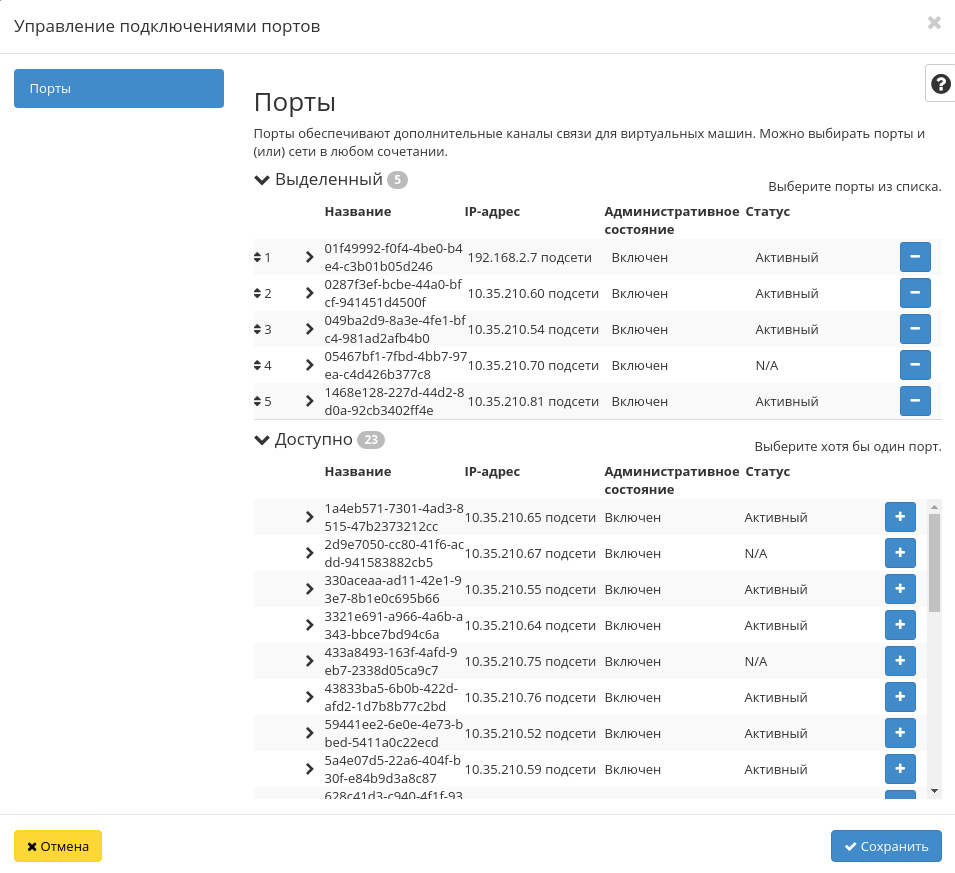Remove port 1468e128 from allocated list
This screenshot has width=955, height=873.
coord(915,400)
